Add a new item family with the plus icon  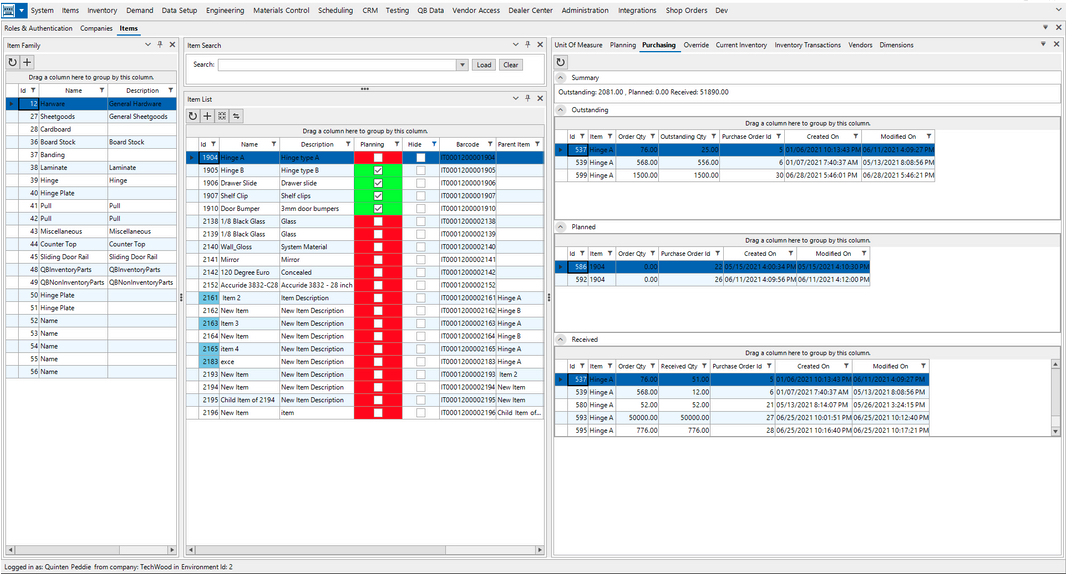tap(27, 62)
